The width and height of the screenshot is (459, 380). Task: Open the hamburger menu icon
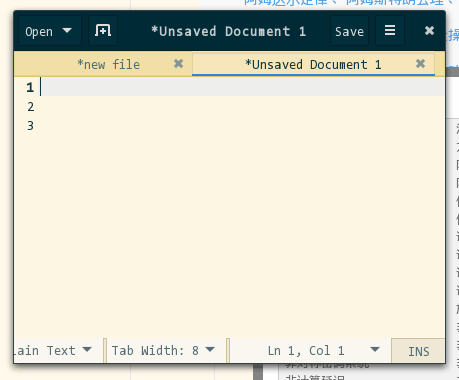390,31
